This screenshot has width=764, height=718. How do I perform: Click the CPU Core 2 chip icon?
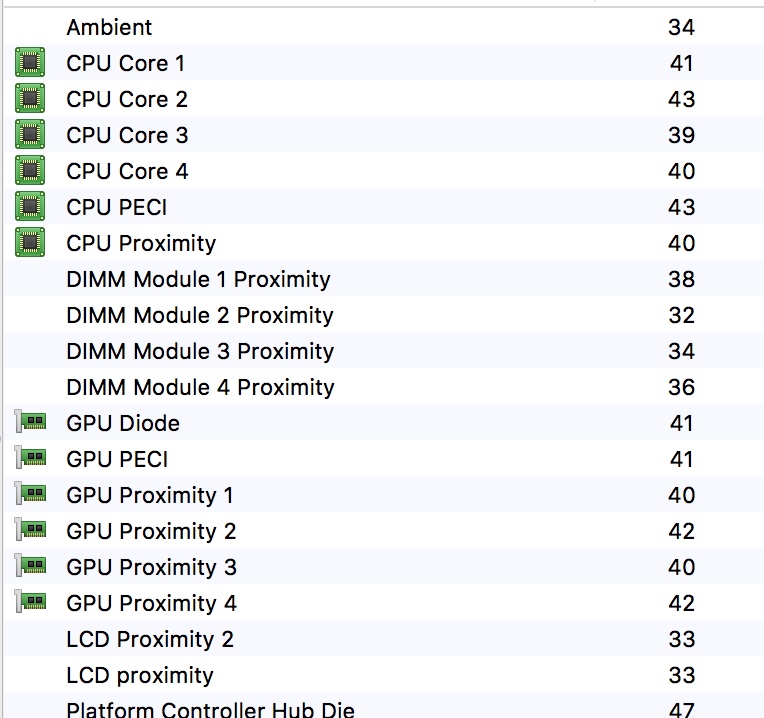coord(30,98)
